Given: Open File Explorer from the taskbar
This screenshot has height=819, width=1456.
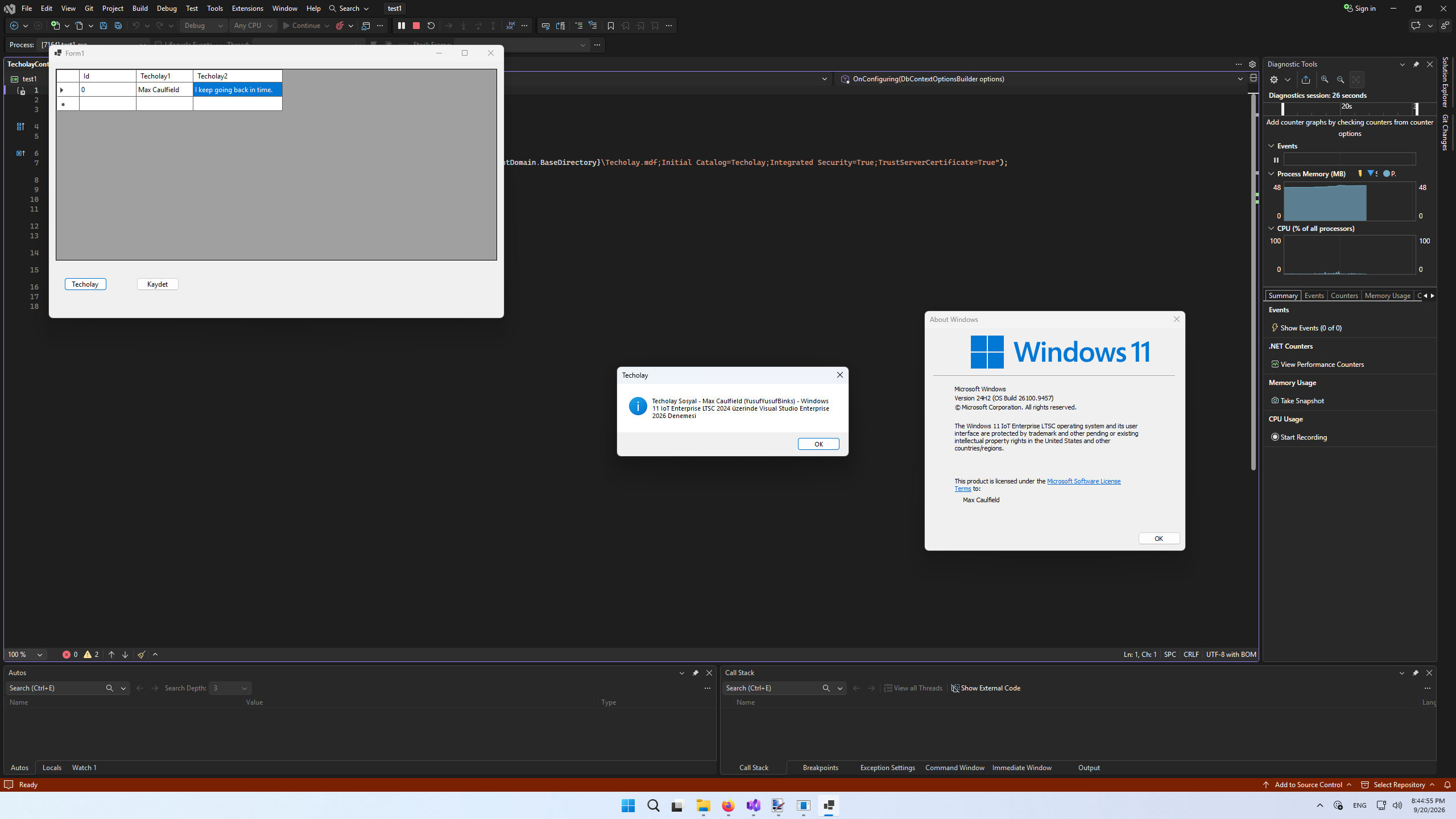Looking at the screenshot, I should coord(704,805).
